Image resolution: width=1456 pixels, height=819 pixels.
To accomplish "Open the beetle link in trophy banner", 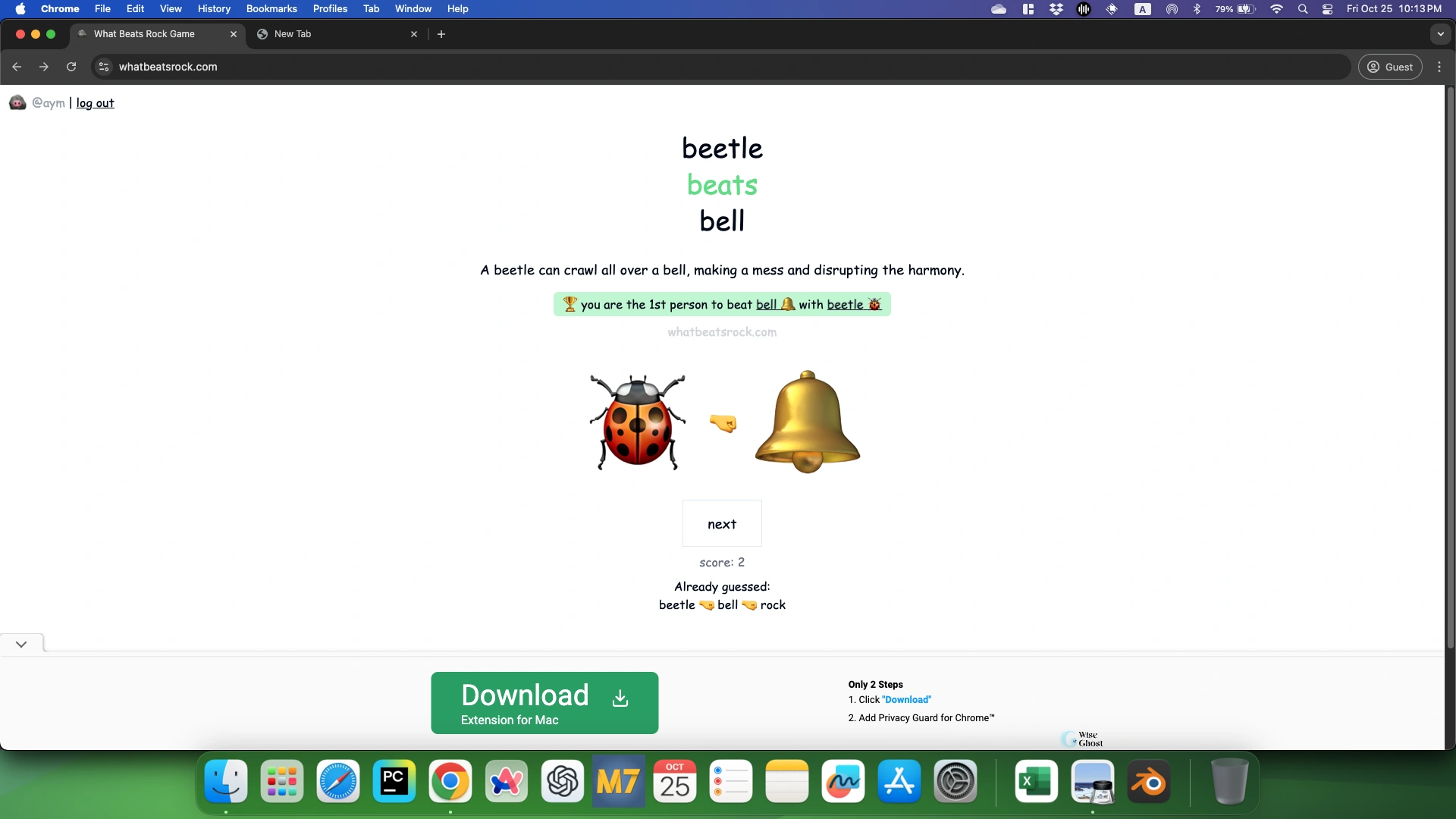I will pyautogui.click(x=845, y=305).
